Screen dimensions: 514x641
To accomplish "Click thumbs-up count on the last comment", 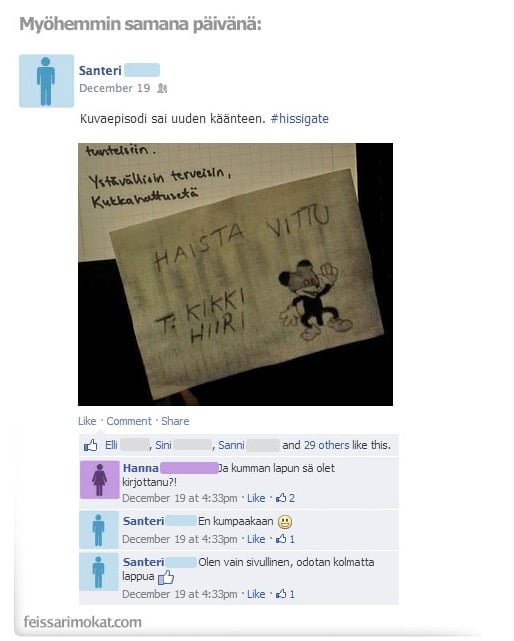I will coord(285,594).
